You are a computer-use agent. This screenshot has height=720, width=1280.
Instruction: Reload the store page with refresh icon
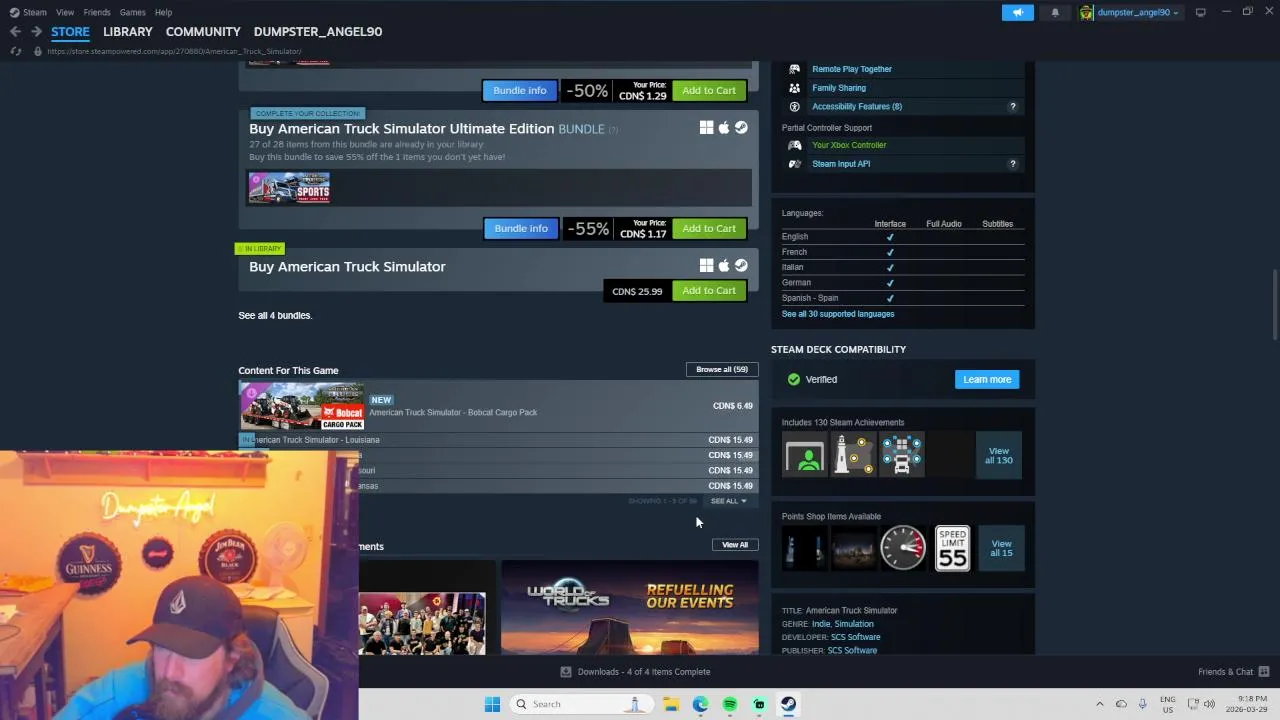(x=15, y=51)
